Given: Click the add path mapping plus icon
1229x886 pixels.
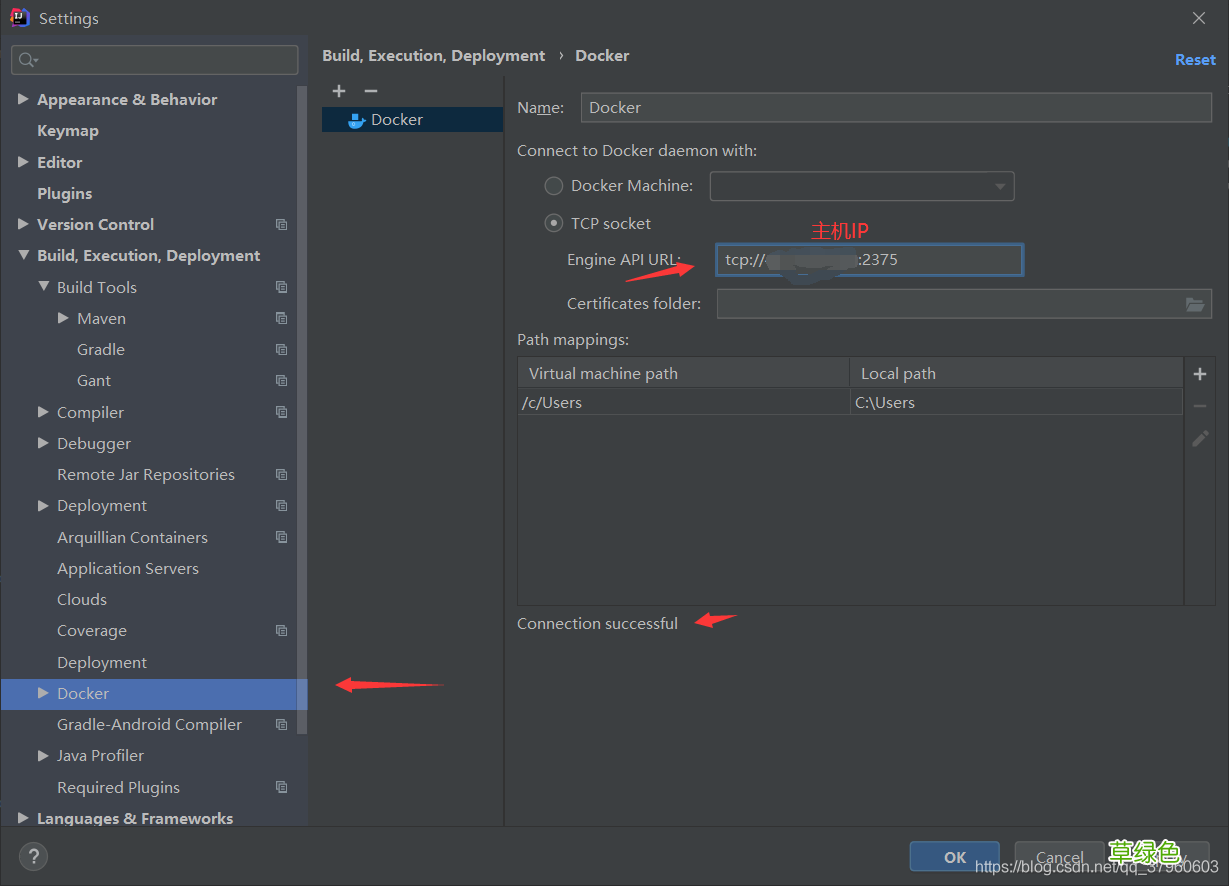Looking at the screenshot, I should tap(1200, 374).
